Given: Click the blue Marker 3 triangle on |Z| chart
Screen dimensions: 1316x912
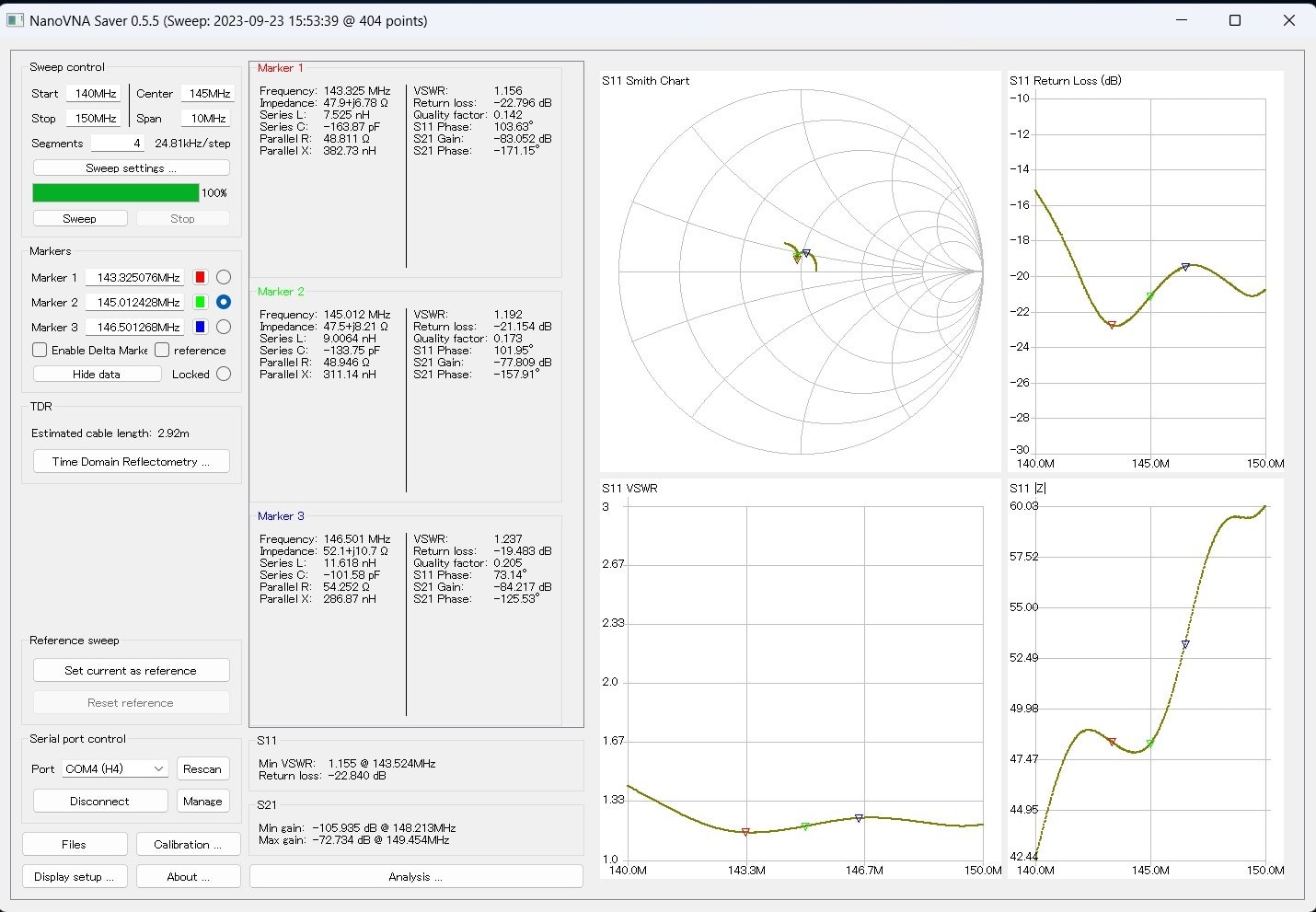Looking at the screenshot, I should click(x=1185, y=644).
